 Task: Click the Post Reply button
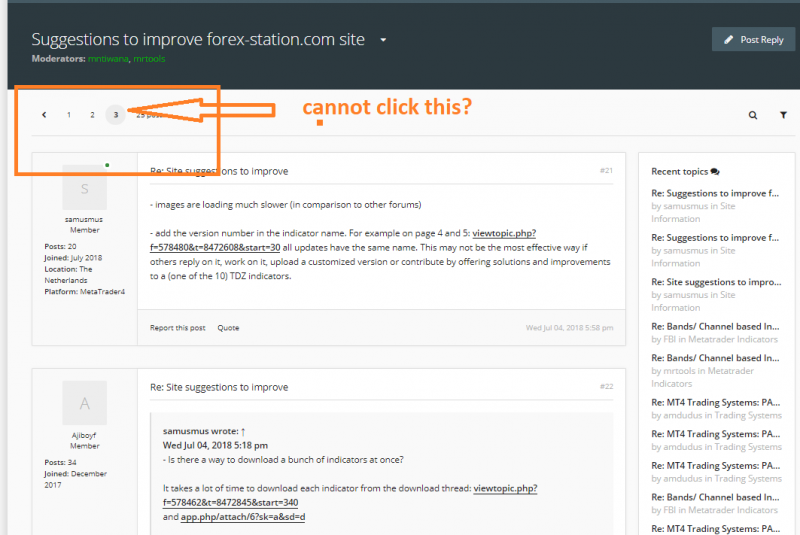pos(753,39)
